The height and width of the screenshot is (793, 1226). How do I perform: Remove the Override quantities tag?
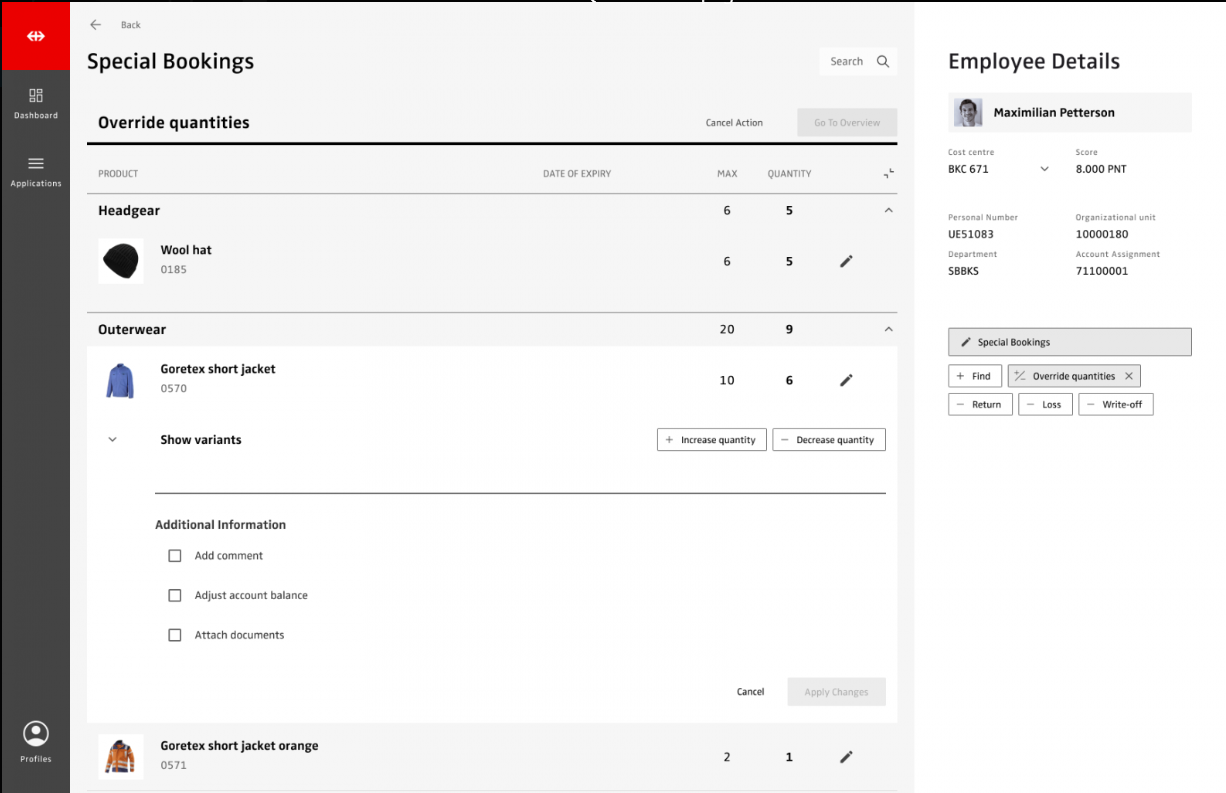point(1128,377)
